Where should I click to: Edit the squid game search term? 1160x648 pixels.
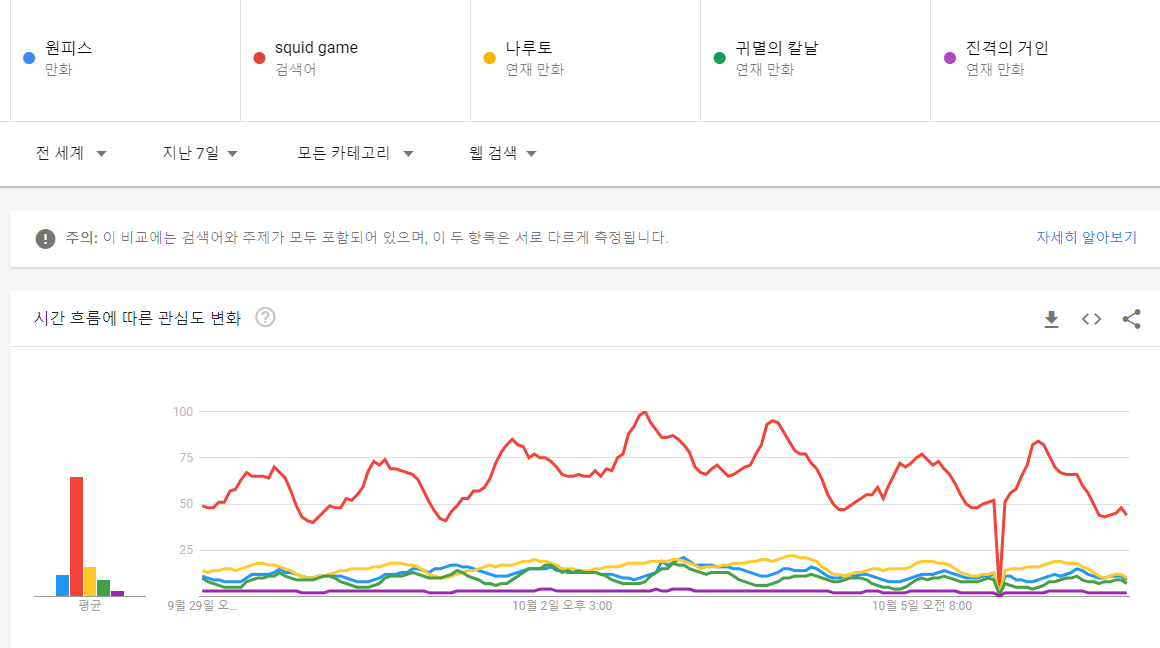(x=316, y=48)
